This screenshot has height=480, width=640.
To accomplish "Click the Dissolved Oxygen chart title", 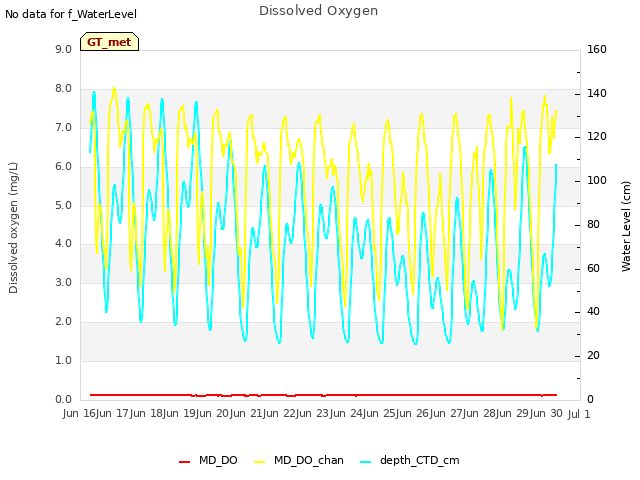I will click(318, 11).
